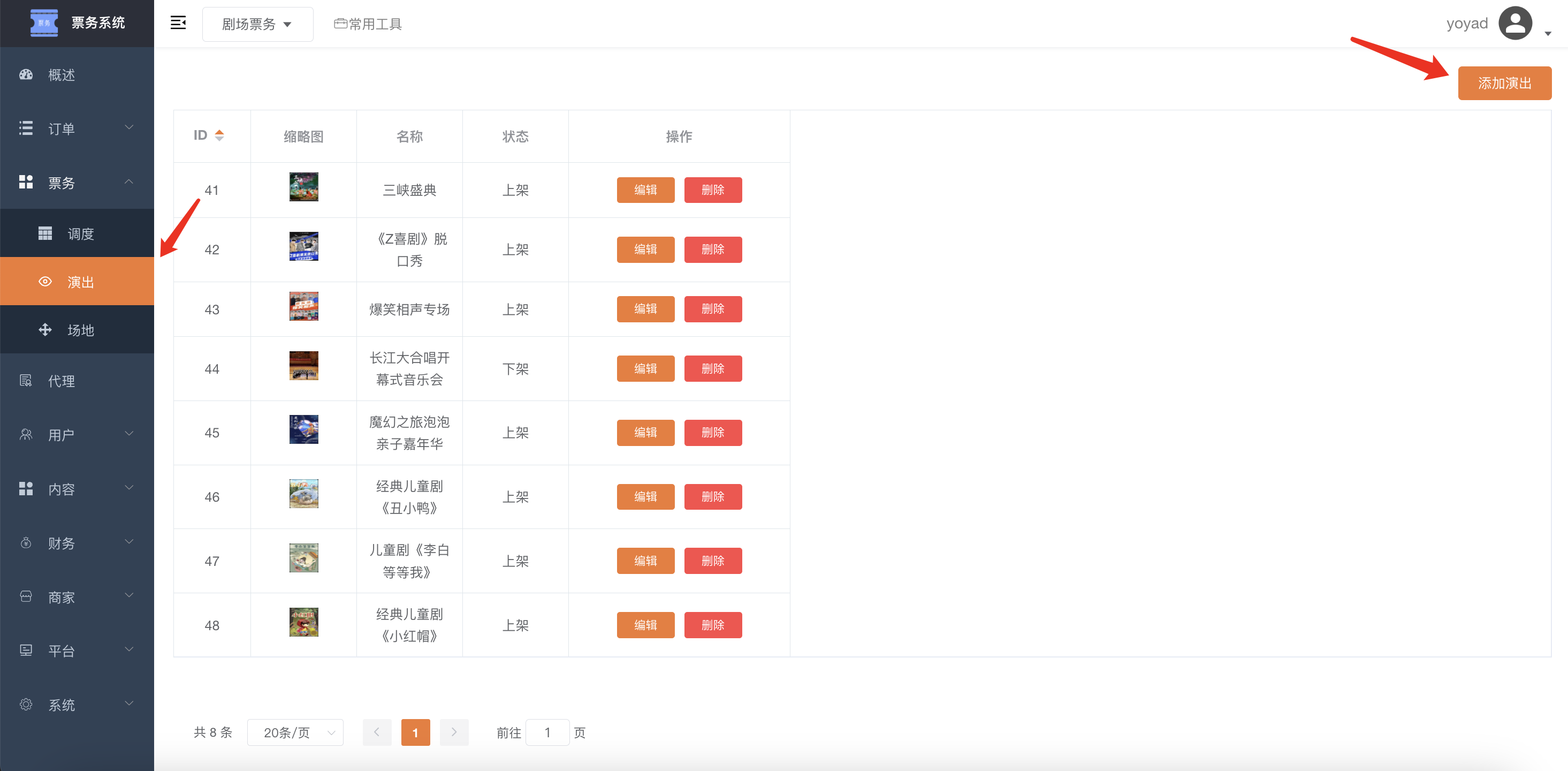Expand the 财务 menu chevron

(x=129, y=541)
